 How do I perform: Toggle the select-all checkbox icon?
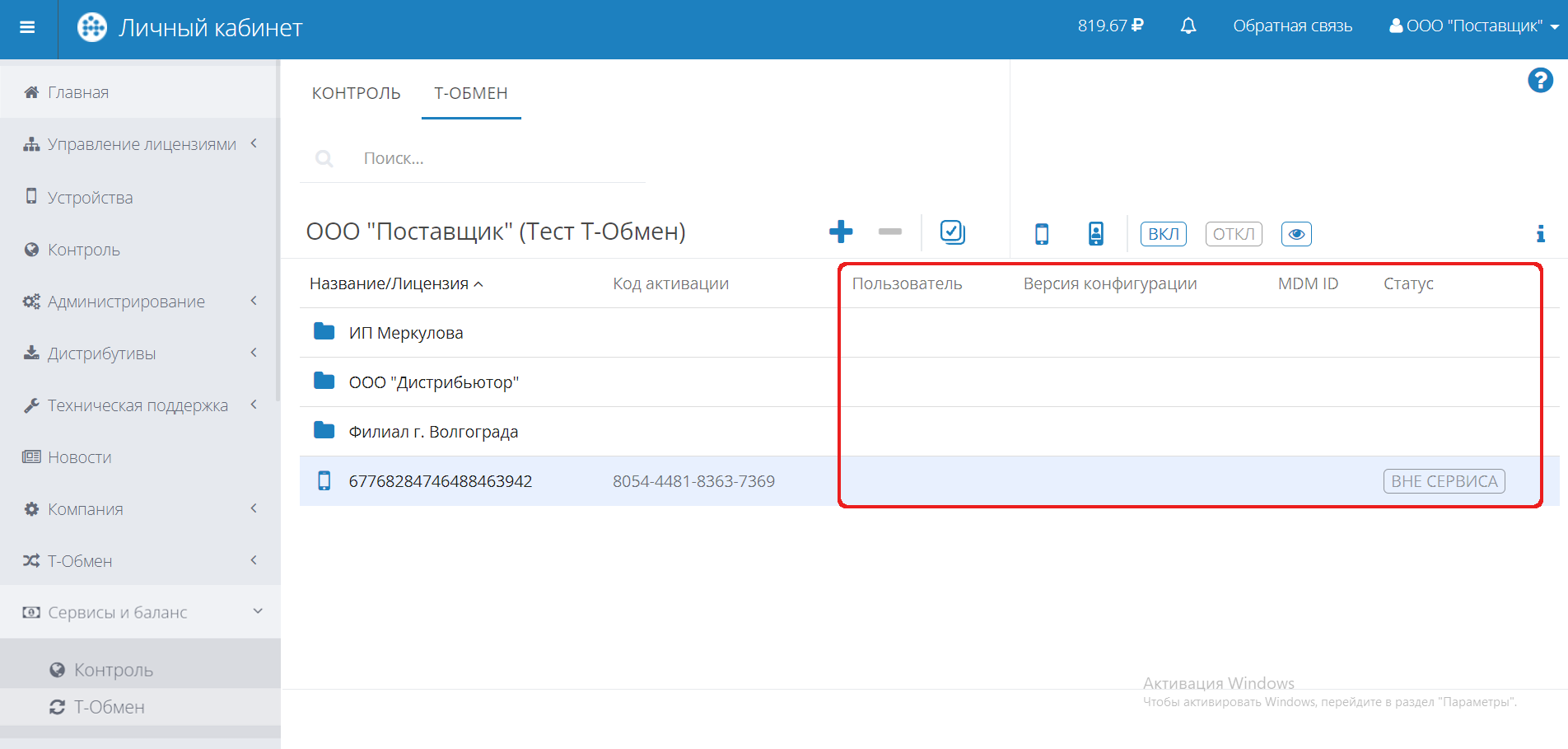[952, 232]
